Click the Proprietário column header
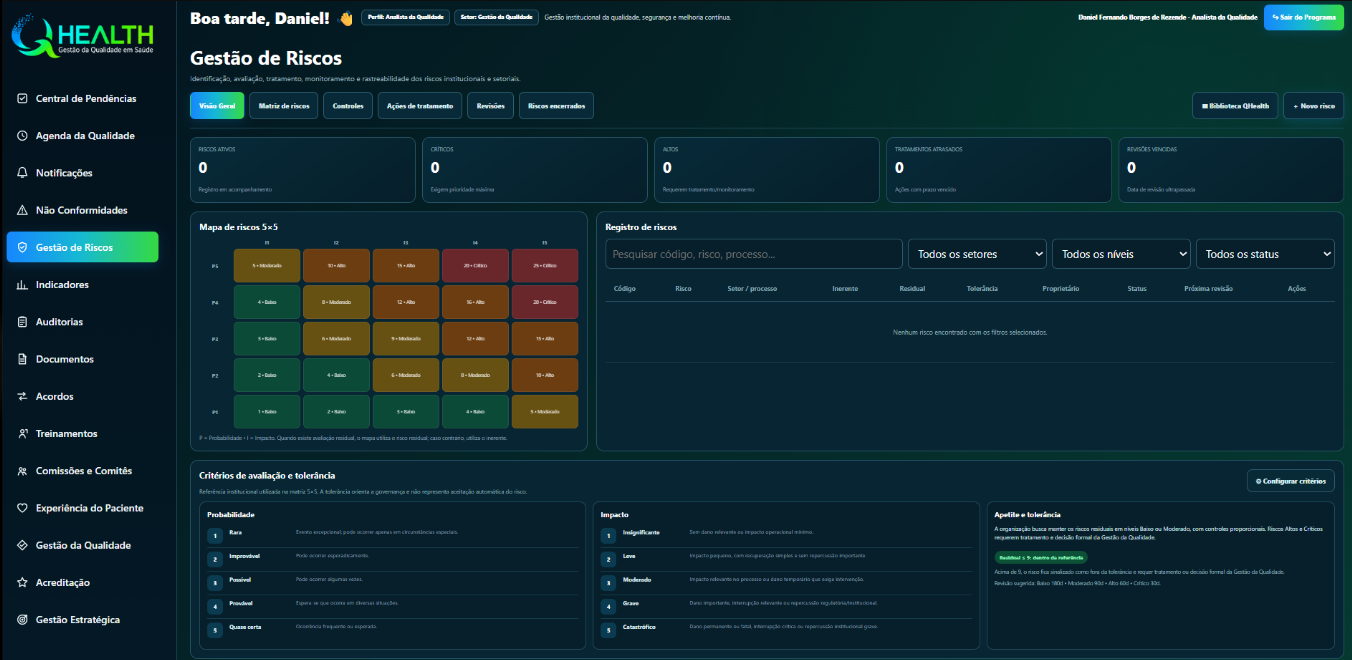This screenshot has width=1352, height=660. point(1061,288)
